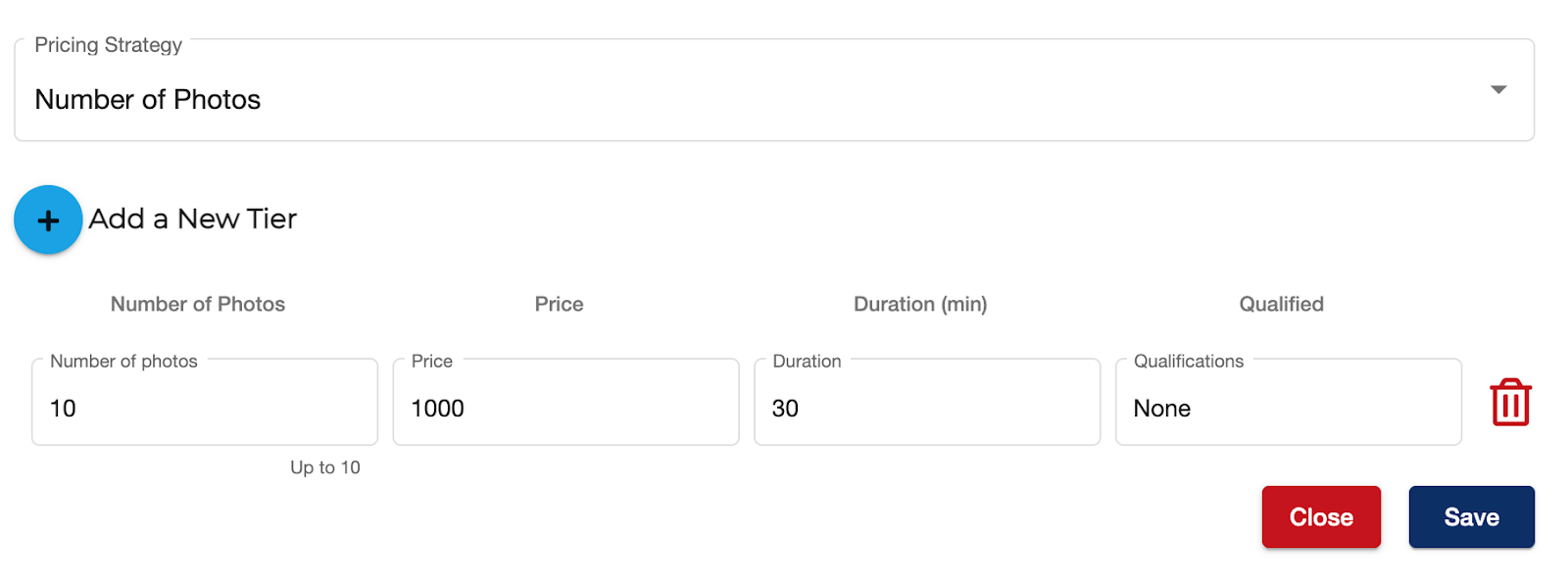Click the Add a New Tier text
1568x586 pixels.
193,219
